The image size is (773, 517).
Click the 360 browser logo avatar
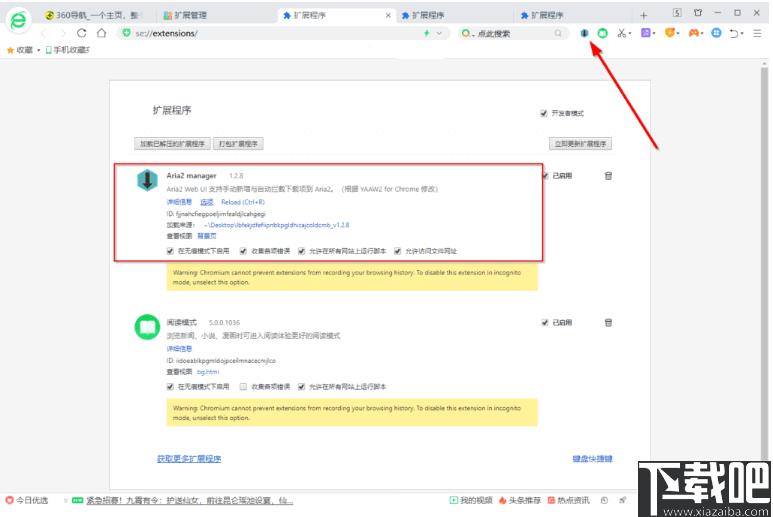19,20
